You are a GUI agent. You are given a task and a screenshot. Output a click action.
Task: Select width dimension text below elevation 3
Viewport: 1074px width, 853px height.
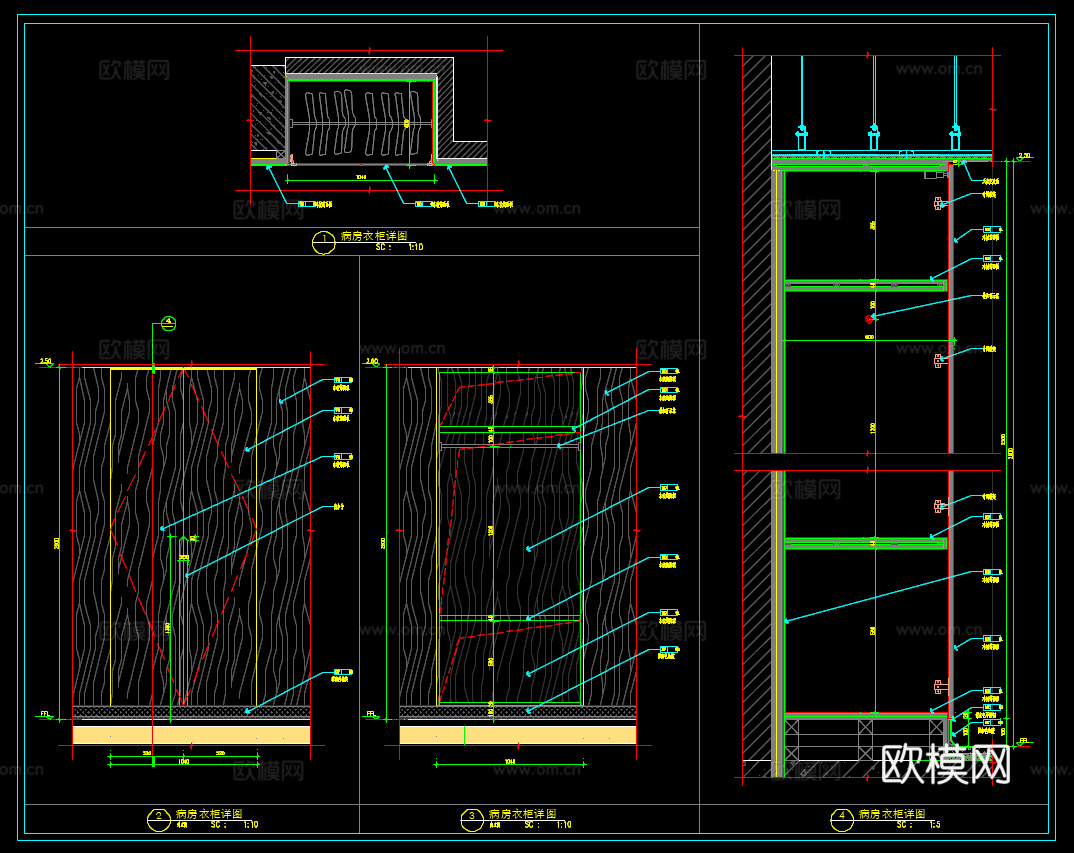510,762
